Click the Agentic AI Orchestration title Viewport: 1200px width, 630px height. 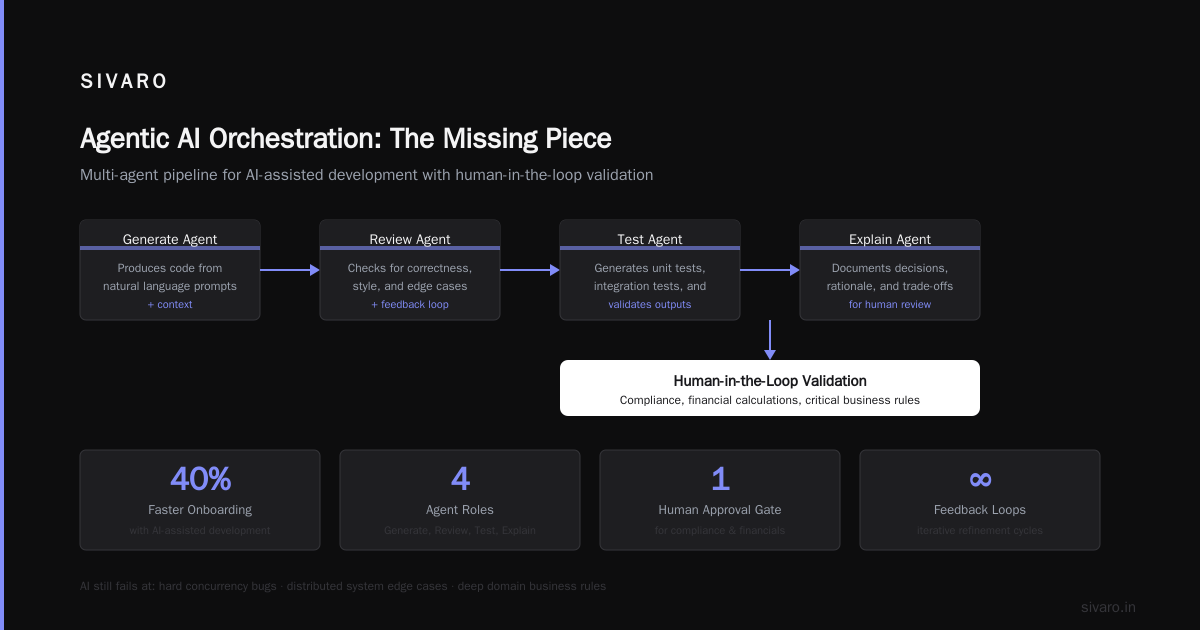[x=345, y=138]
